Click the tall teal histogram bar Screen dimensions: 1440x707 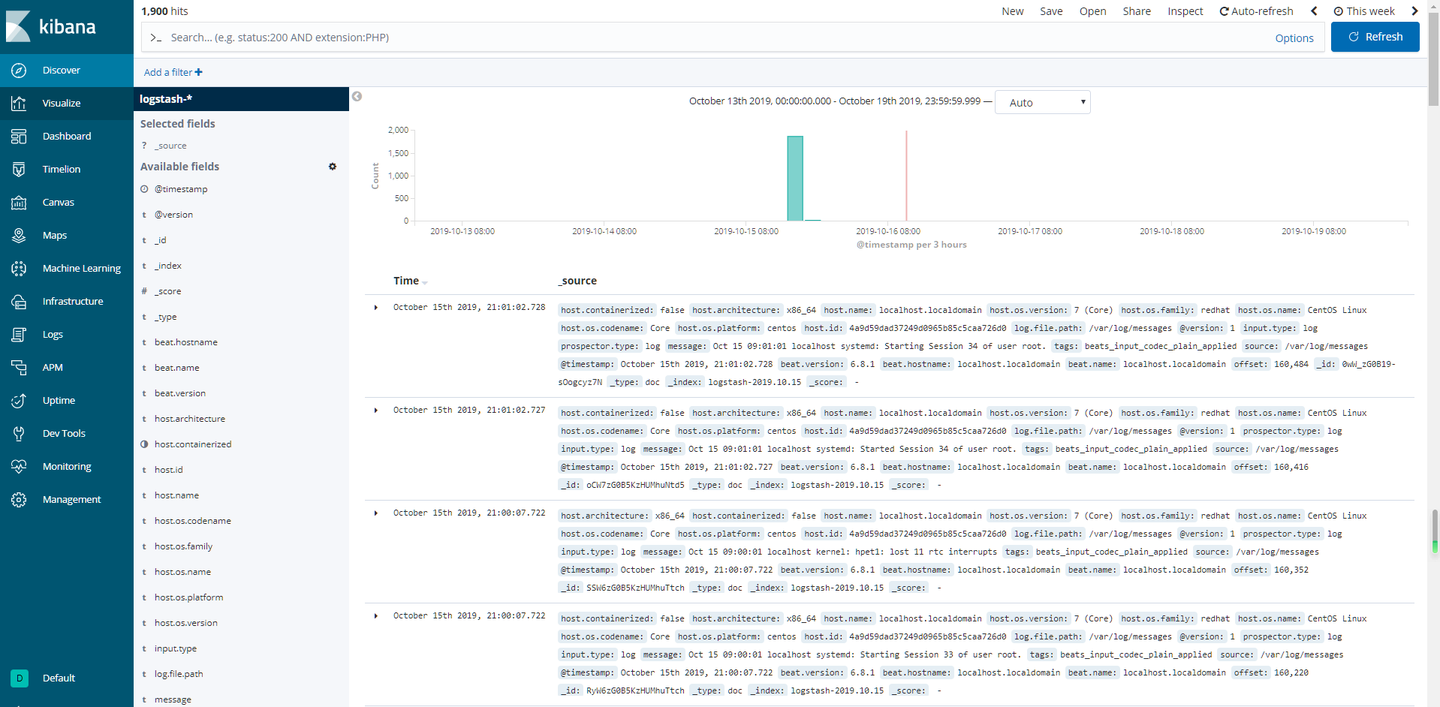tap(795, 178)
